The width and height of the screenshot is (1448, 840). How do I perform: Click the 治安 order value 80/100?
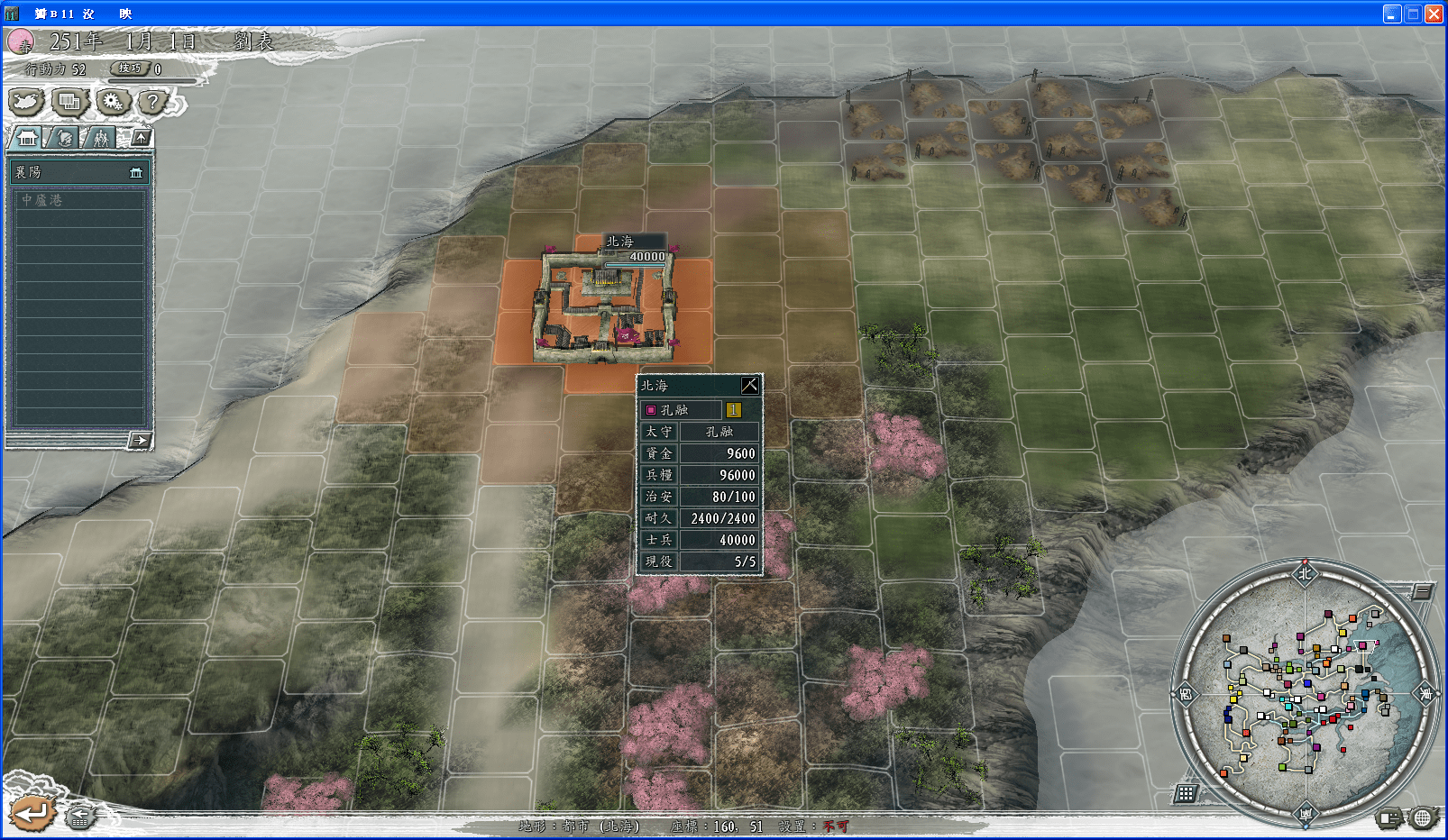719,497
